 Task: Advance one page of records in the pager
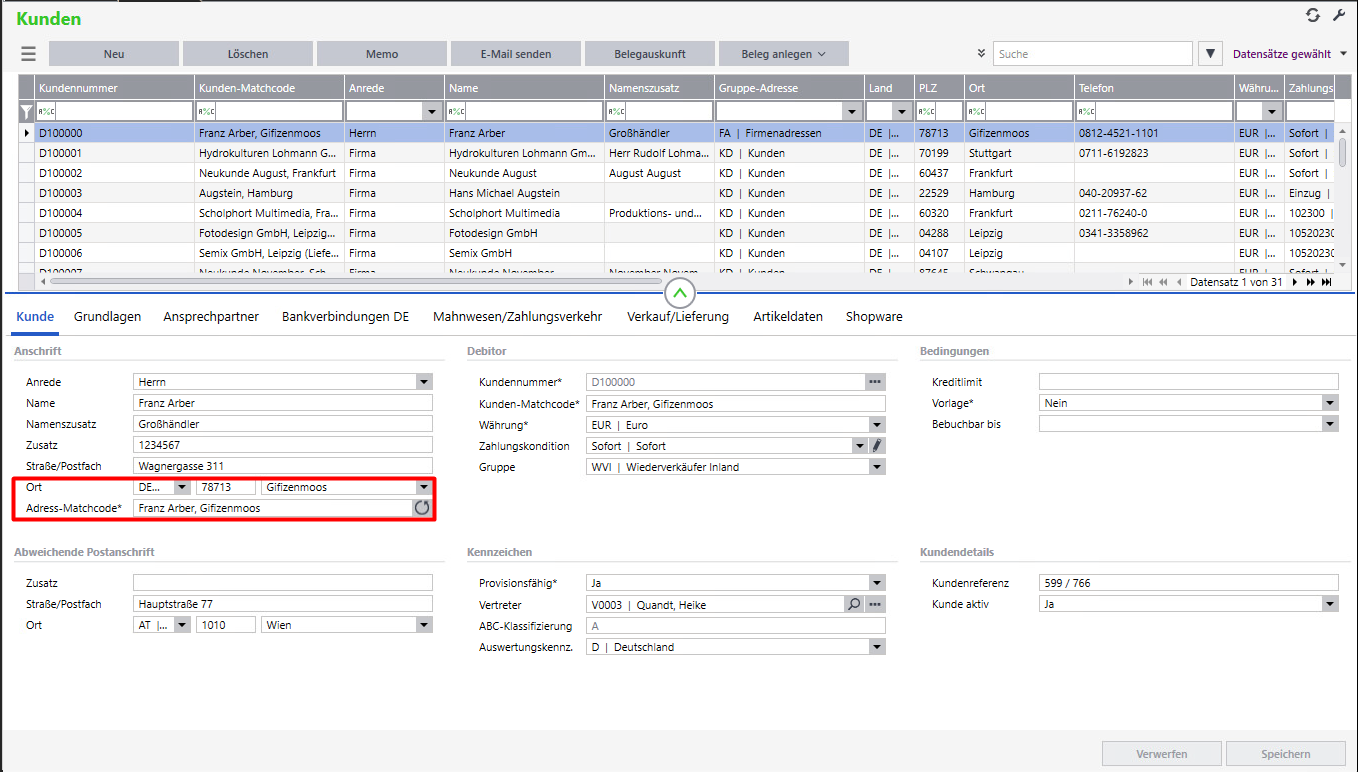coord(1310,282)
